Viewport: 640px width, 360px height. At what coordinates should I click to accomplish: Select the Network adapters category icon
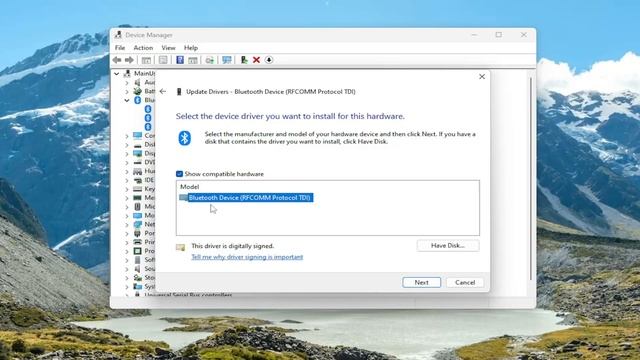[138, 224]
